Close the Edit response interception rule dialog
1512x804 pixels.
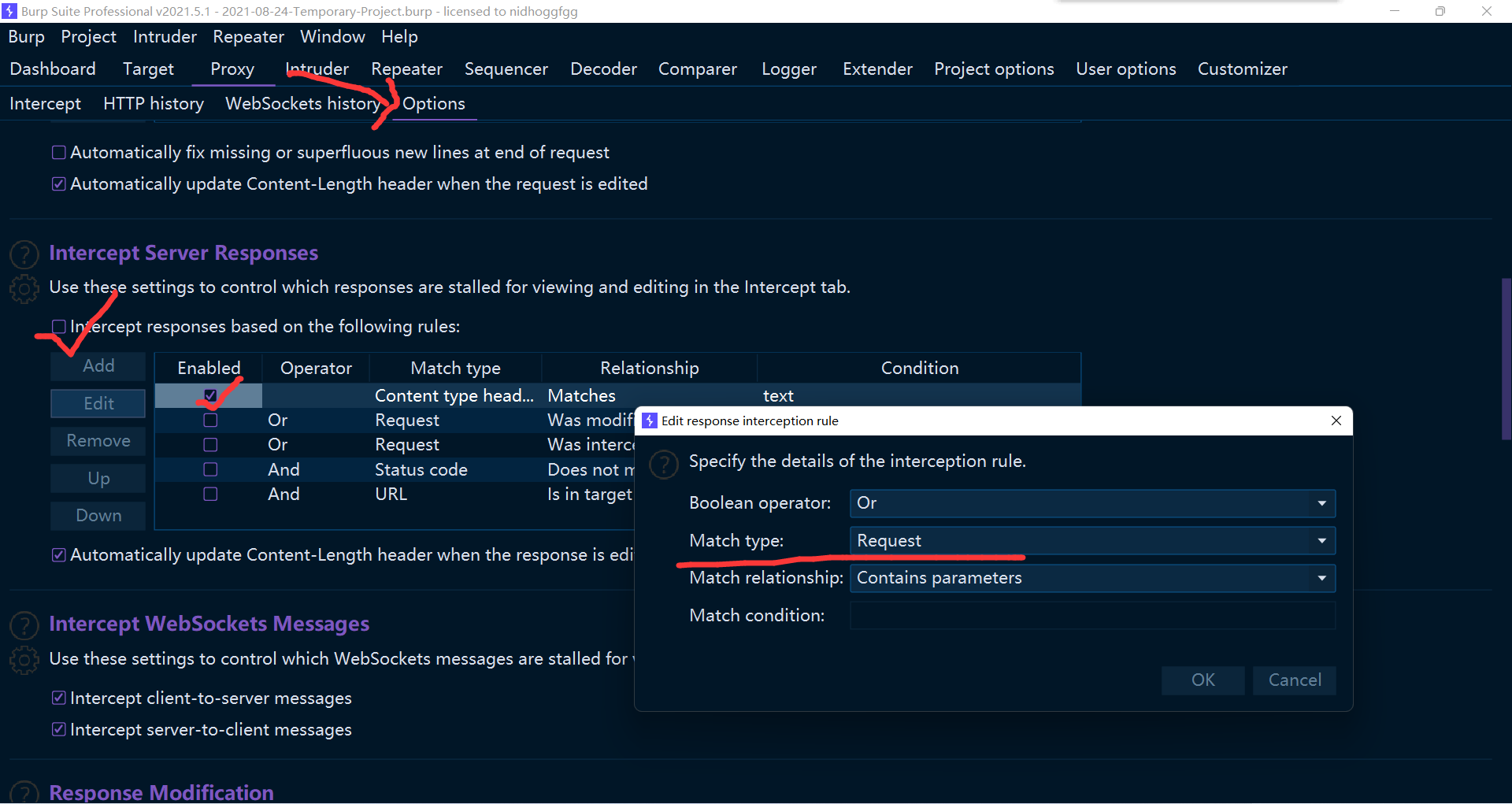(1336, 421)
